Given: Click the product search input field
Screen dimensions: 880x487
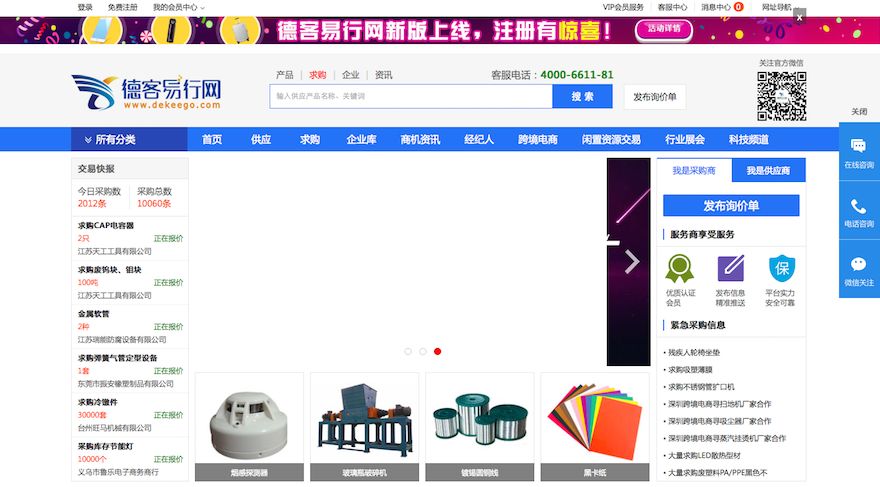Looking at the screenshot, I should pos(410,96).
